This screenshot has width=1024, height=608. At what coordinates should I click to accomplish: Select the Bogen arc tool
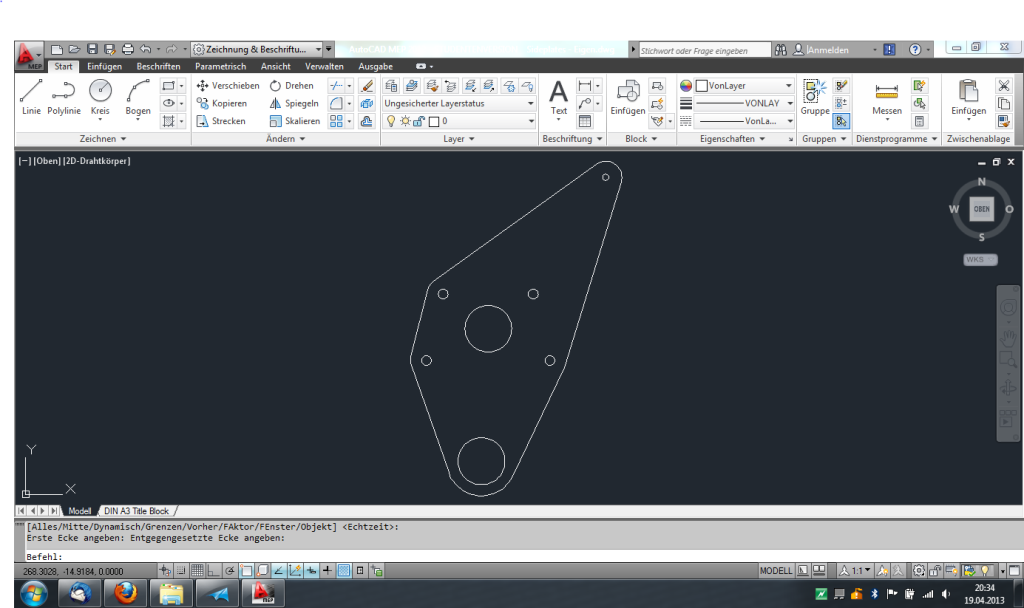(x=138, y=97)
